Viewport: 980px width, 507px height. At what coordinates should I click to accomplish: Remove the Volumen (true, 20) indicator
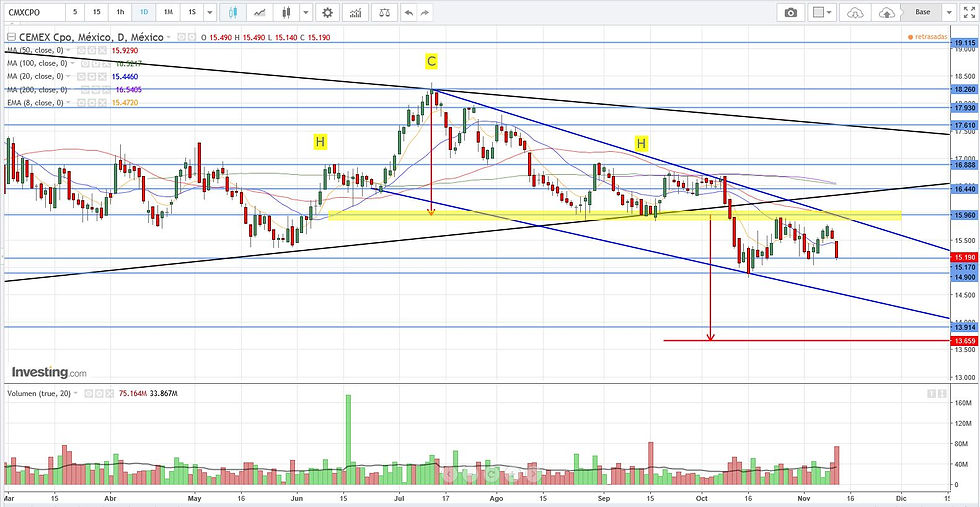109,393
